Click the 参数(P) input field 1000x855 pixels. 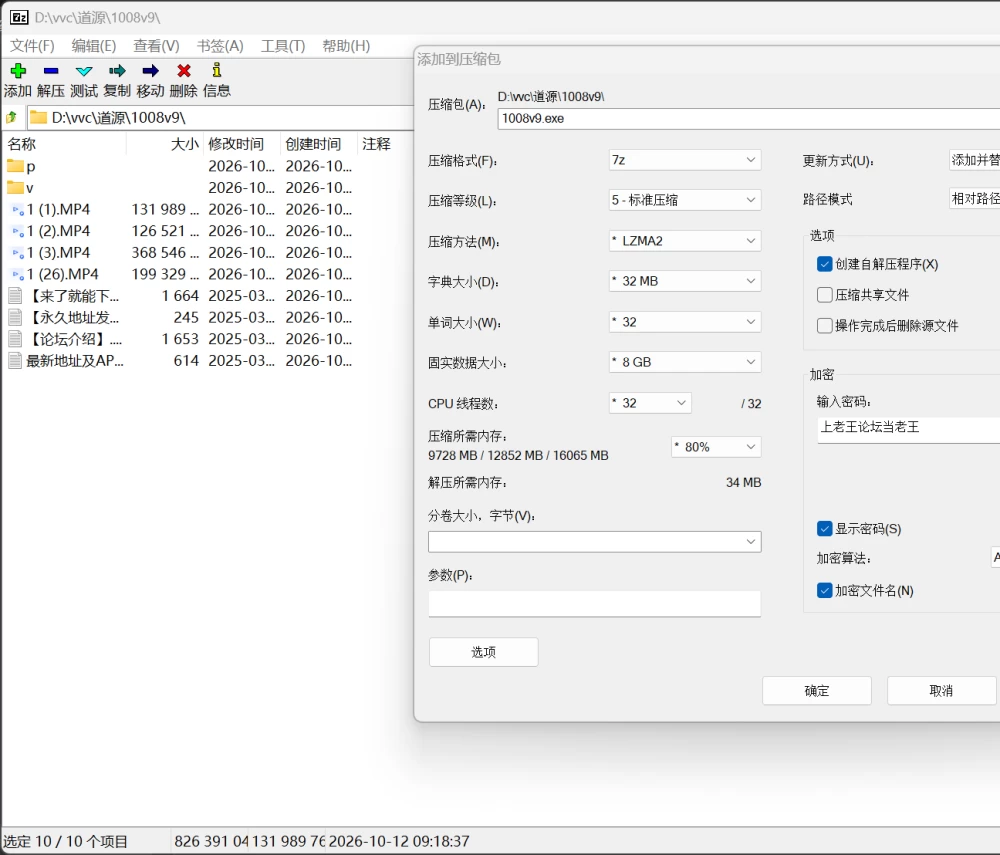[x=594, y=603]
